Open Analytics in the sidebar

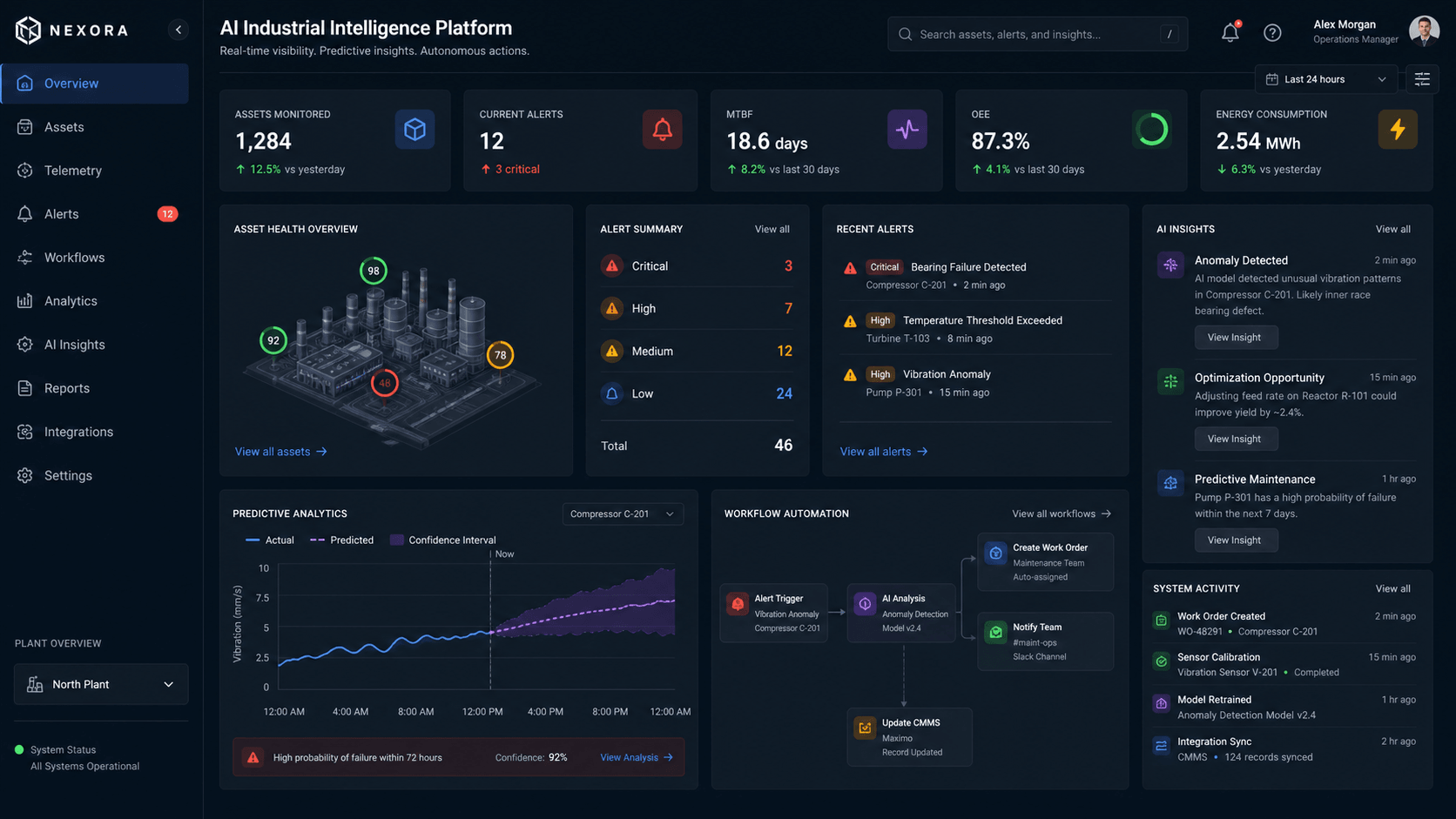click(95, 301)
